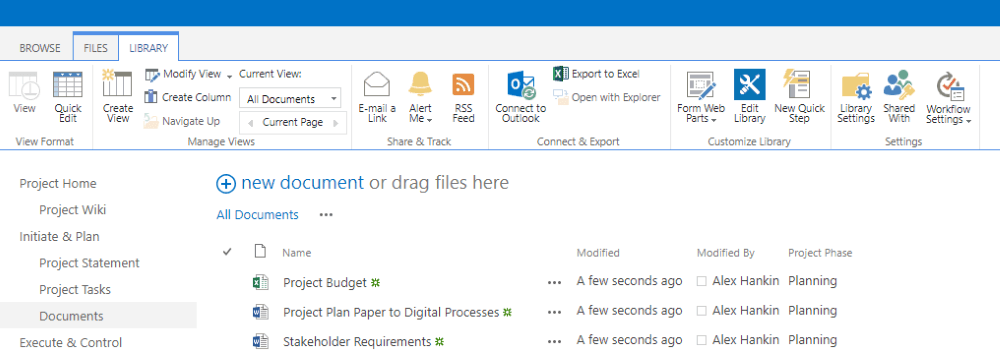Image resolution: width=1000 pixels, height=363 pixels.
Task: Click Word icon beside Stakeholder Requirements
Action: click(x=260, y=342)
